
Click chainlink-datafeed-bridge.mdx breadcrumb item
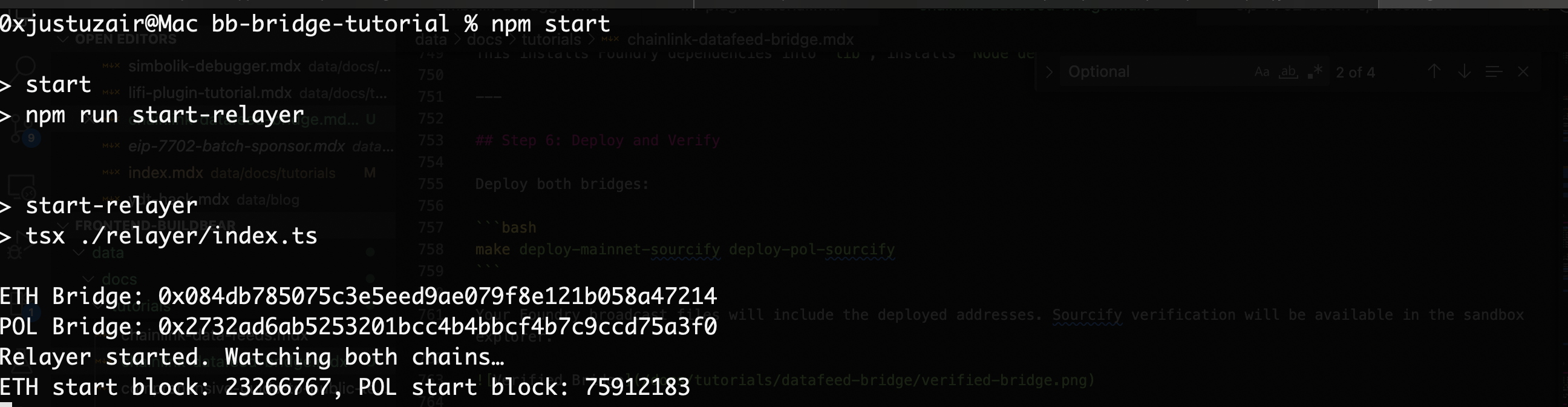pos(740,40)
